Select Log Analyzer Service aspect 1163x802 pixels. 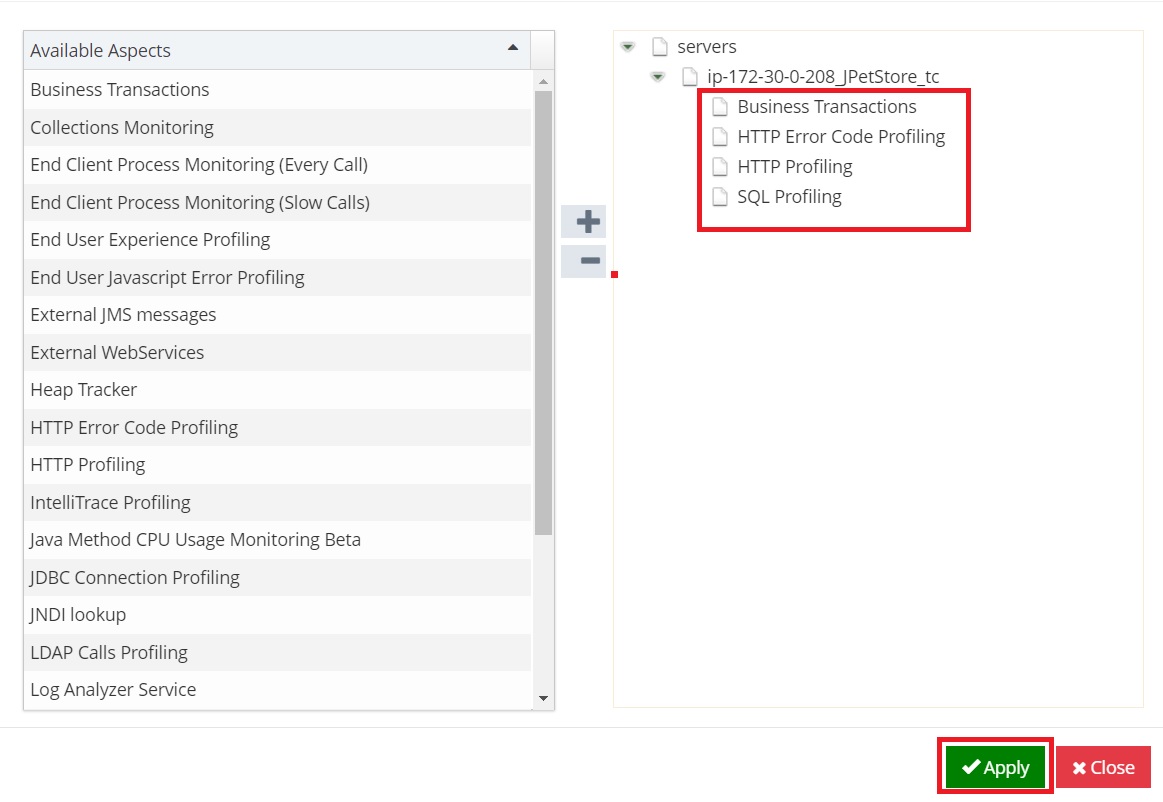(x=277, y=689)
